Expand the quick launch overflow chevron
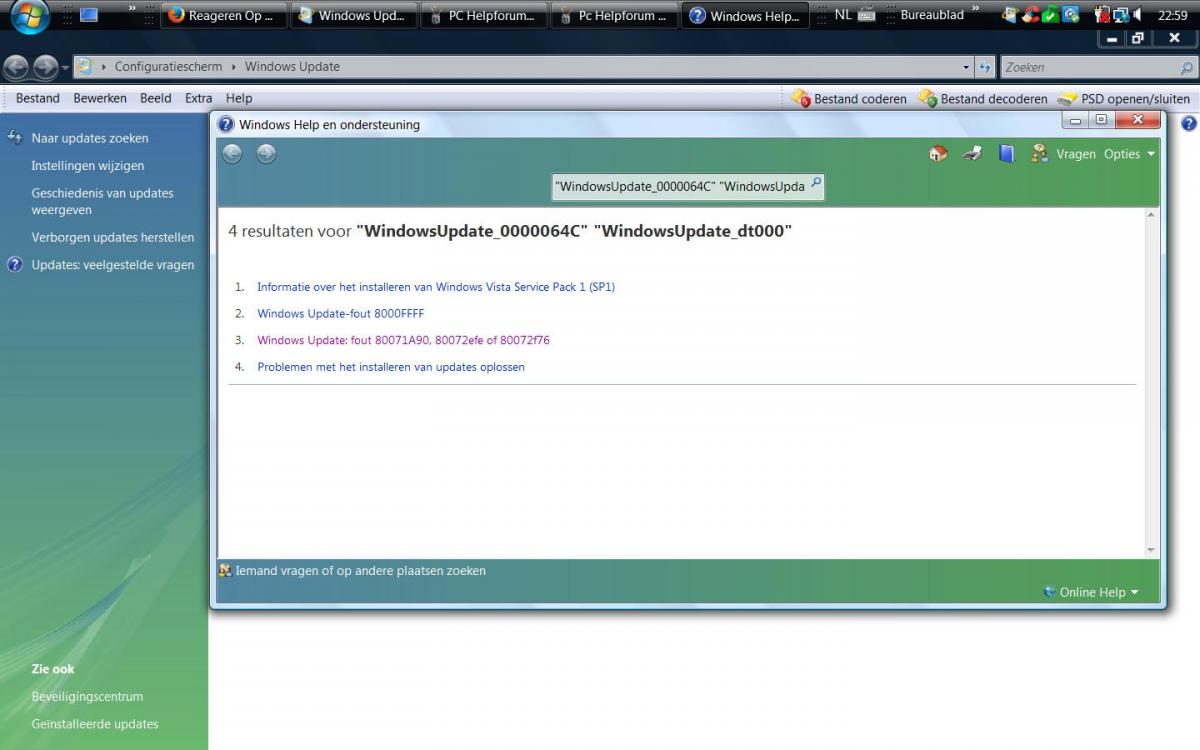This screenshot has width=1200, height=750. coord(132,11)
